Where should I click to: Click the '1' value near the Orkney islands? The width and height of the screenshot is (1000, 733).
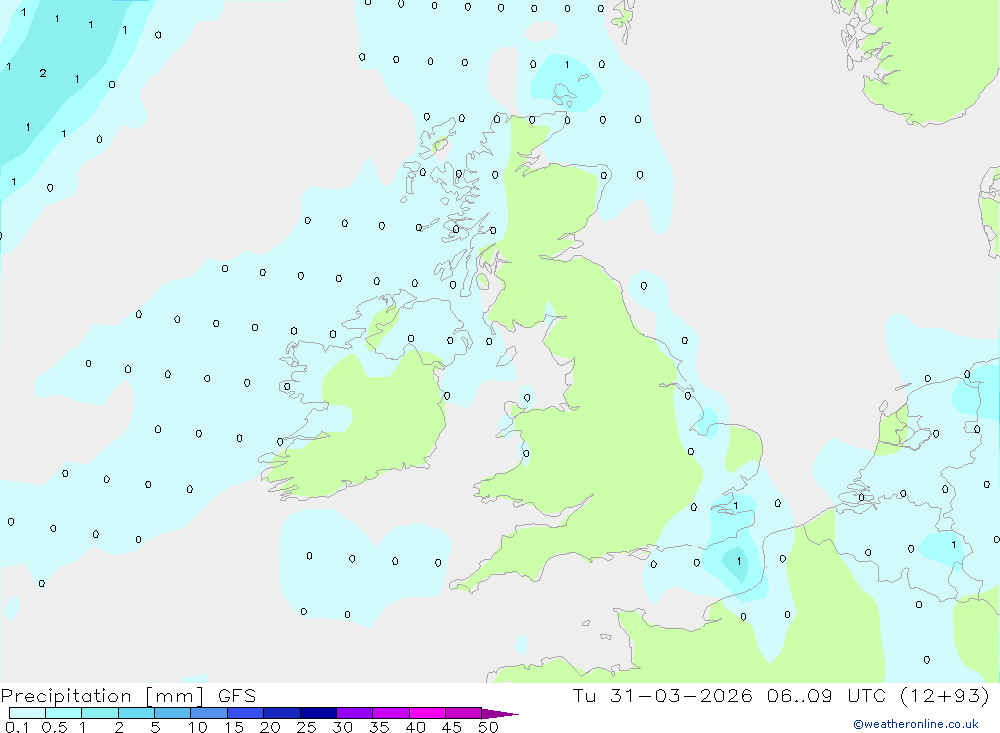click(x=567, y=64)
